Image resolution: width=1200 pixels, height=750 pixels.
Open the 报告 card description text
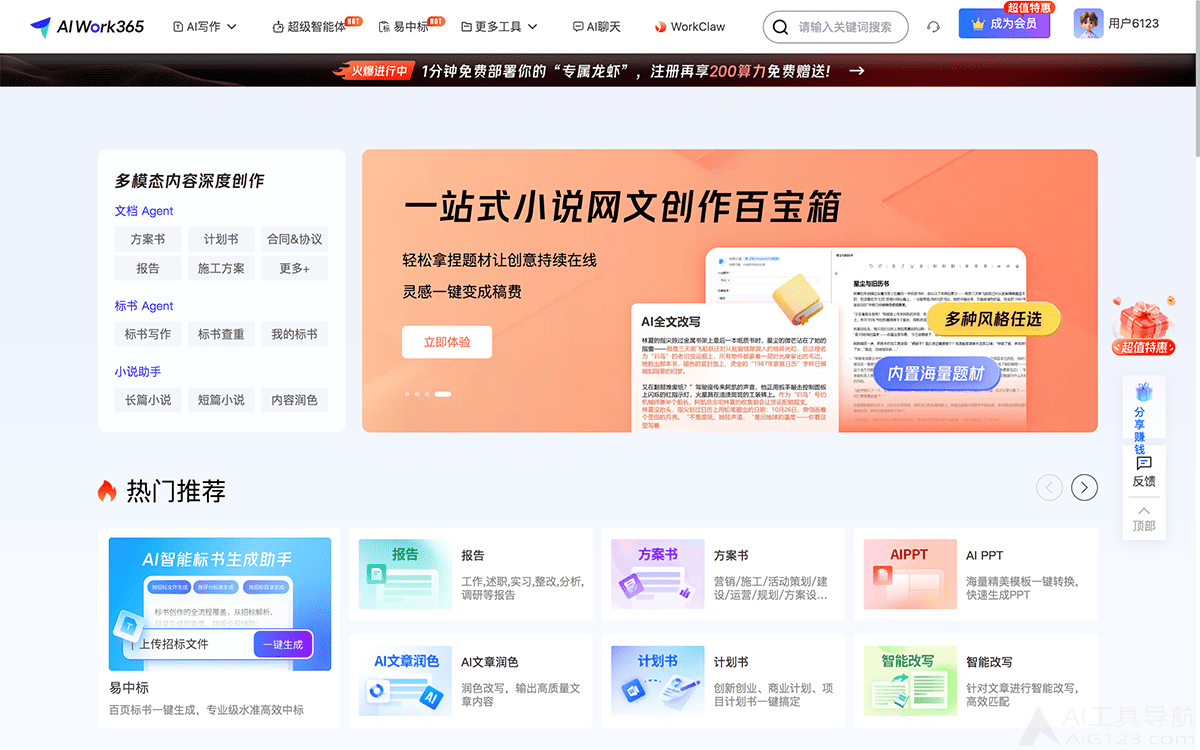(522, 588)
